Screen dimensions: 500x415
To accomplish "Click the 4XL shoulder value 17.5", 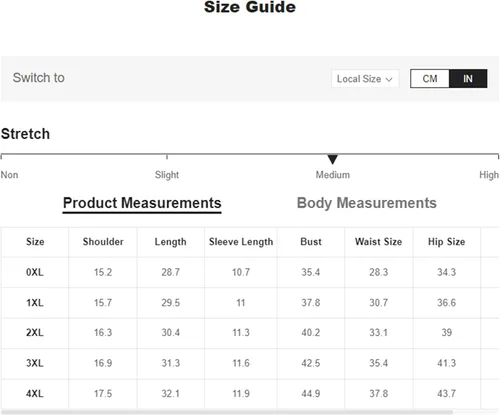I will (x=103, y=394).
